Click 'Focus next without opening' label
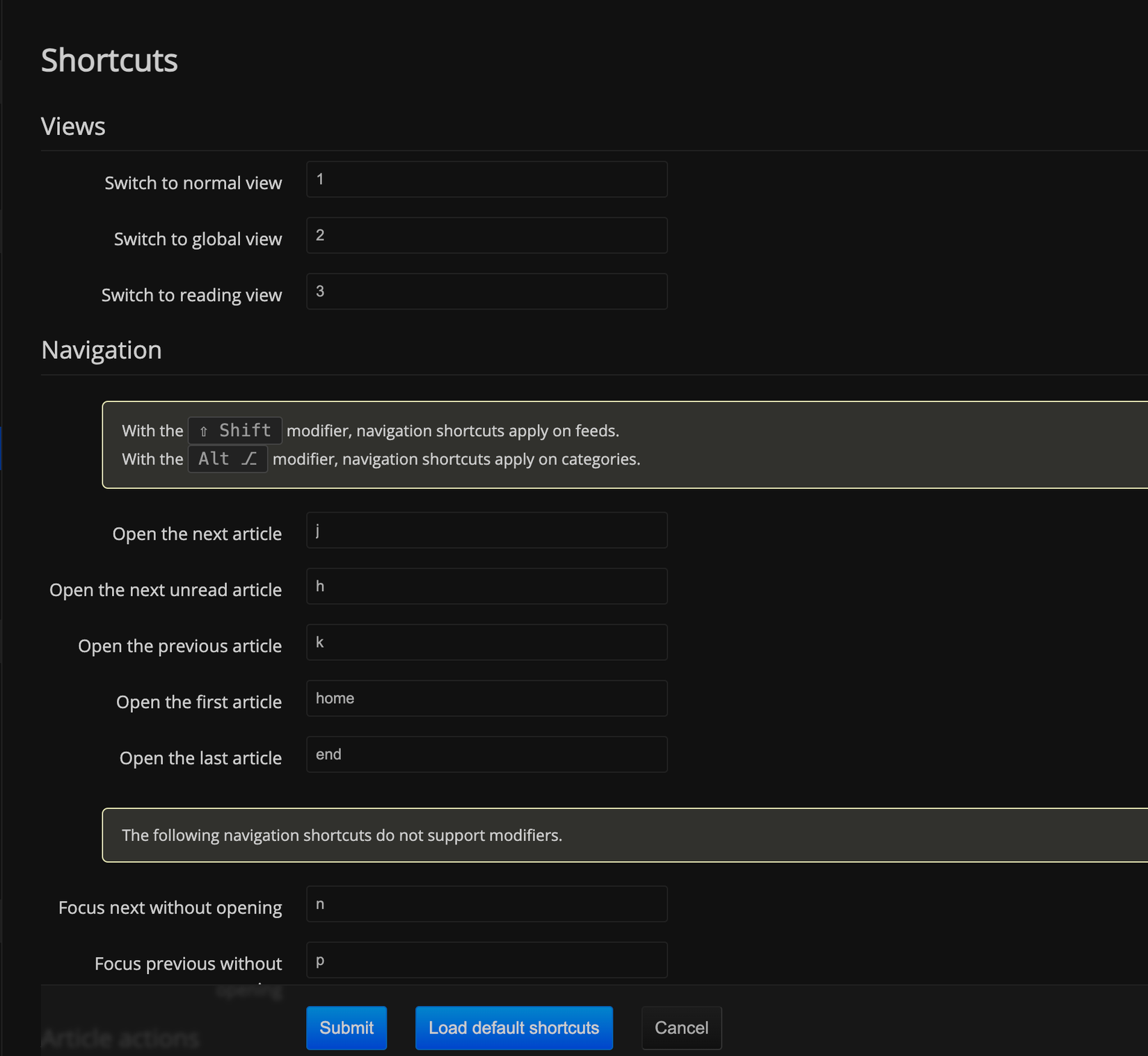 pyautogui.click(x=170, y=908)
